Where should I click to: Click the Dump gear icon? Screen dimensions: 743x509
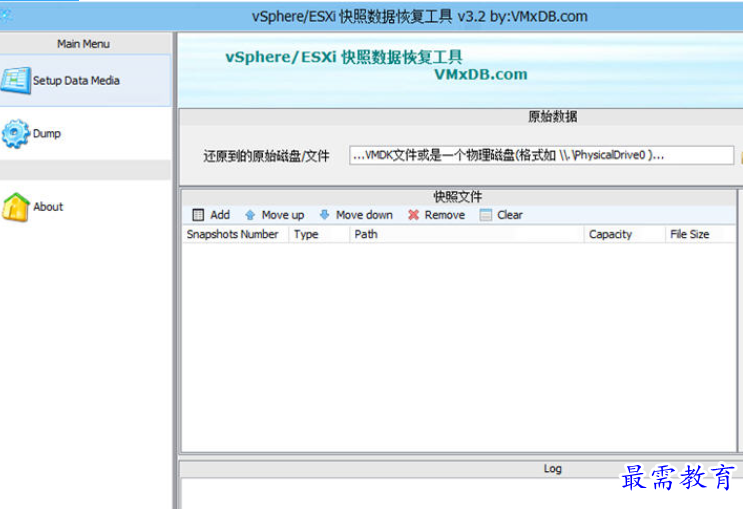[x=16, y=134]
